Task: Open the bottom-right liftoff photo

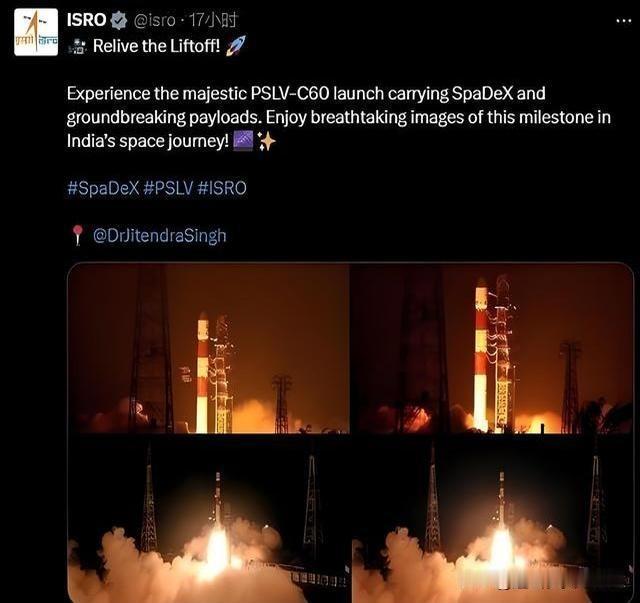Action: click(492, 519)
